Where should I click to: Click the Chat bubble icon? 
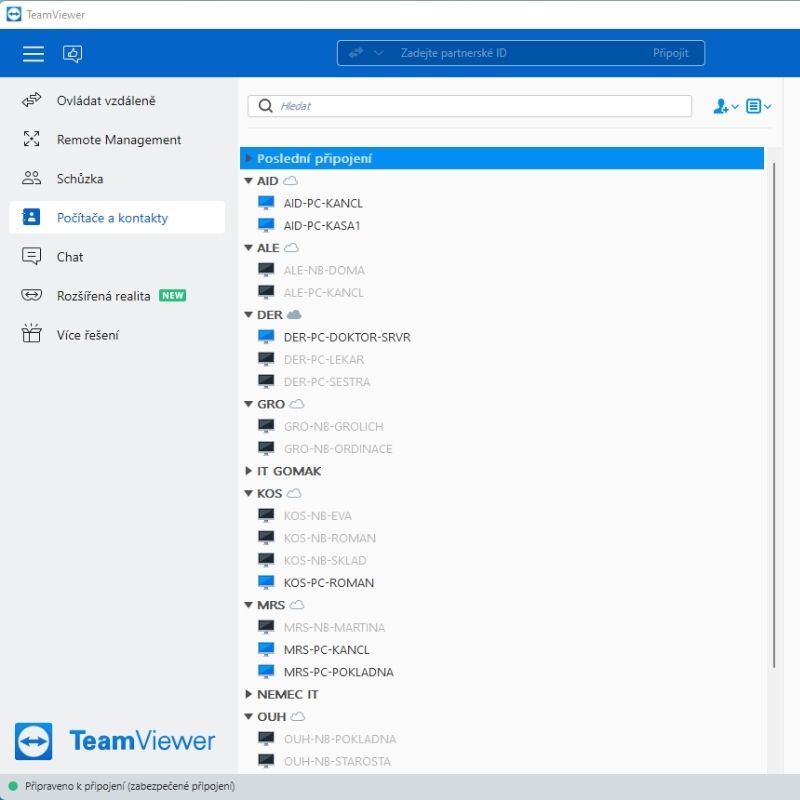pos(32,256)
